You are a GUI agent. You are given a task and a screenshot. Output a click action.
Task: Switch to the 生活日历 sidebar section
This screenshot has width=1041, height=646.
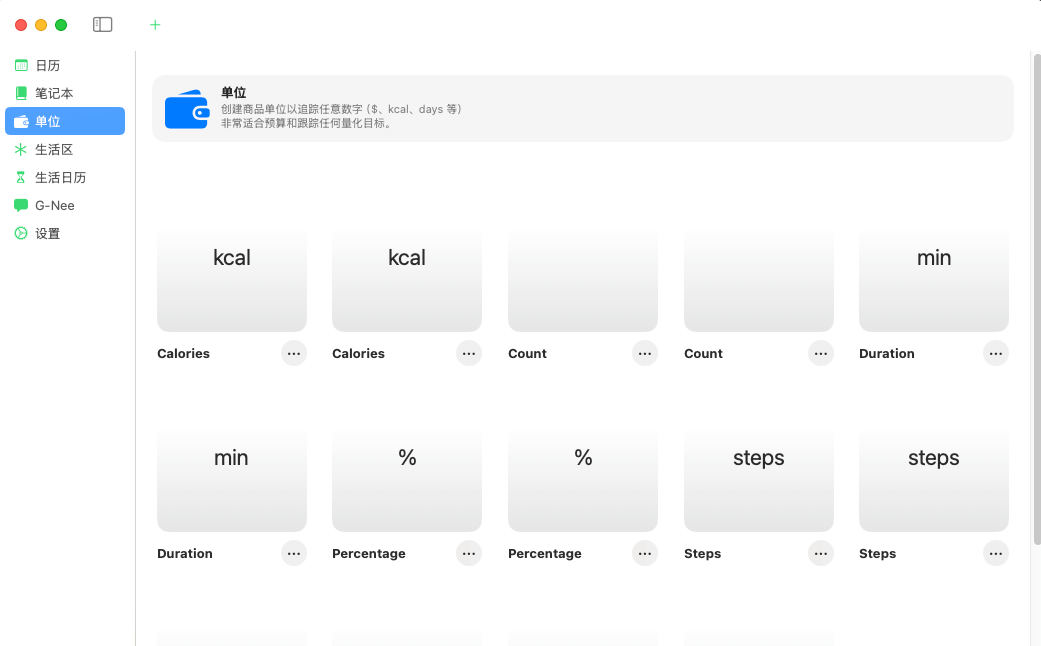point(61,177)
